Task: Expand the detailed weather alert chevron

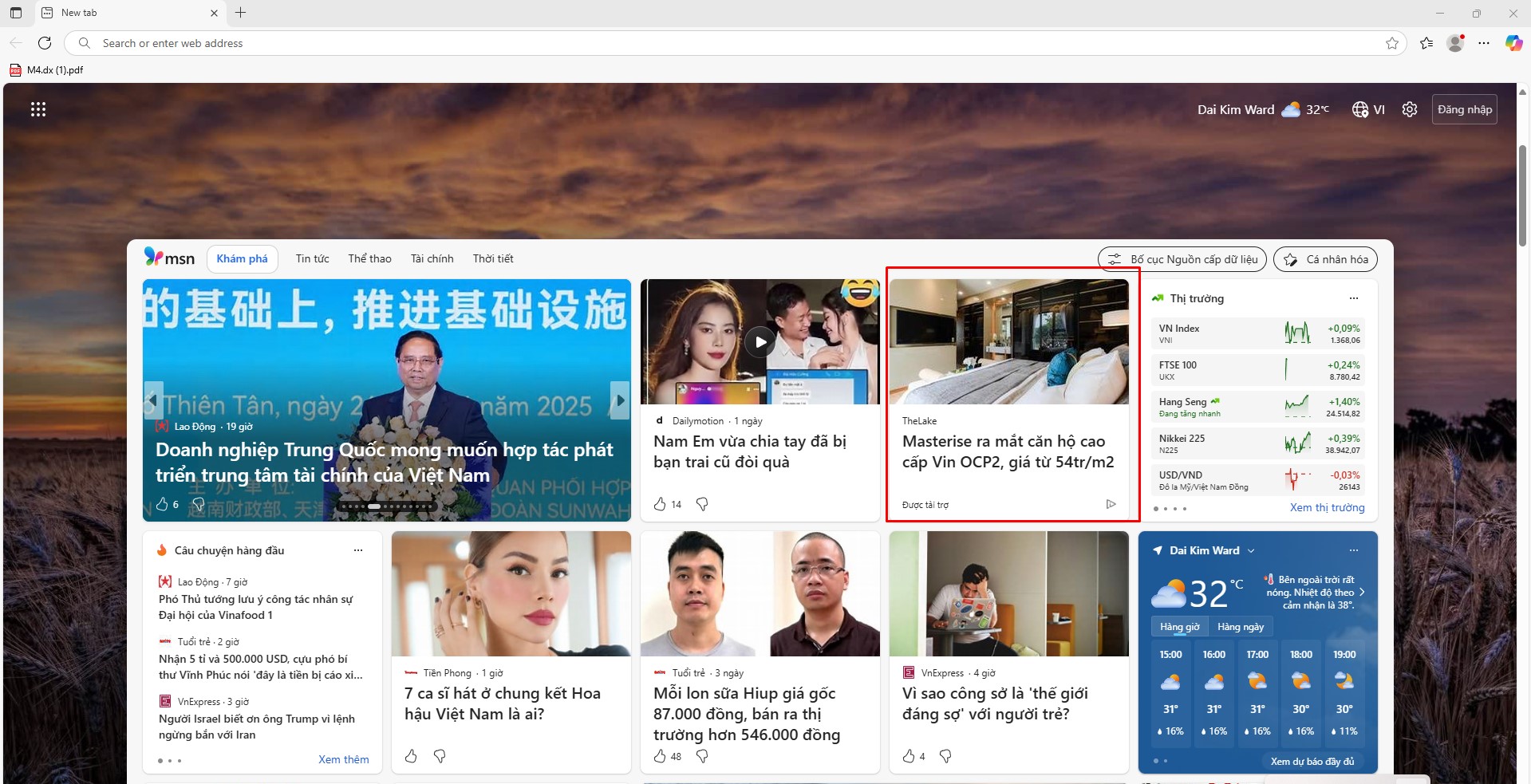Action: click(1362, 593)
